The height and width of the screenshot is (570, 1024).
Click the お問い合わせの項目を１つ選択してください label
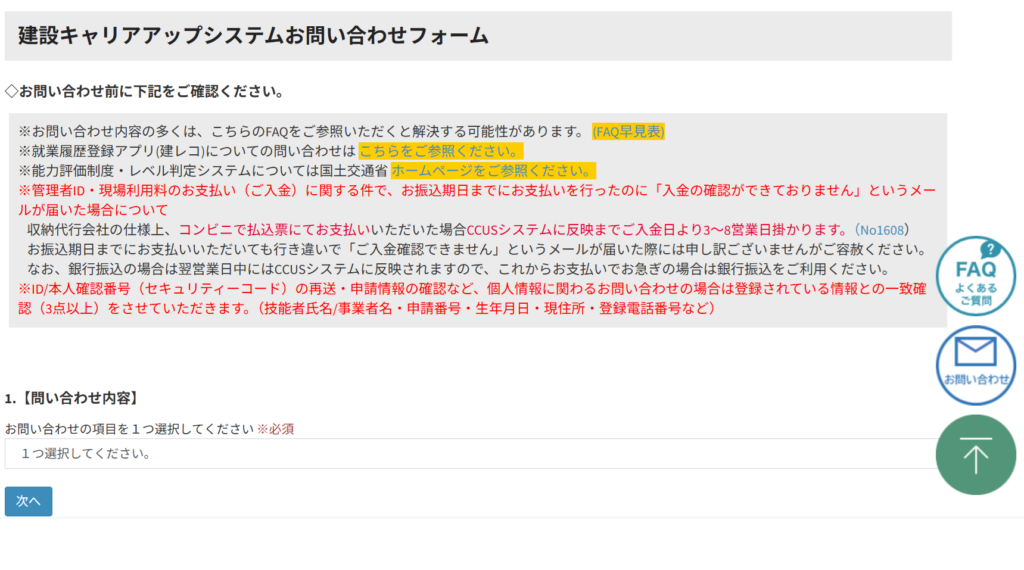(129, 429)
